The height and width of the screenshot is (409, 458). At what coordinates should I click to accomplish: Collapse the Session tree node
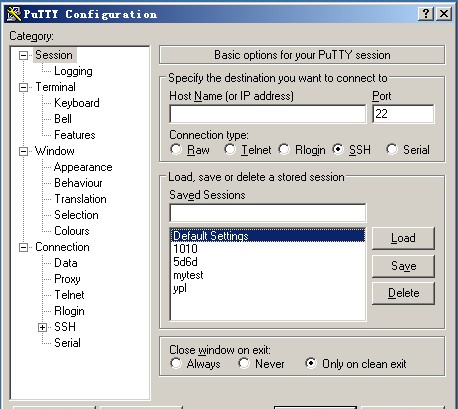tap(23, 55)
